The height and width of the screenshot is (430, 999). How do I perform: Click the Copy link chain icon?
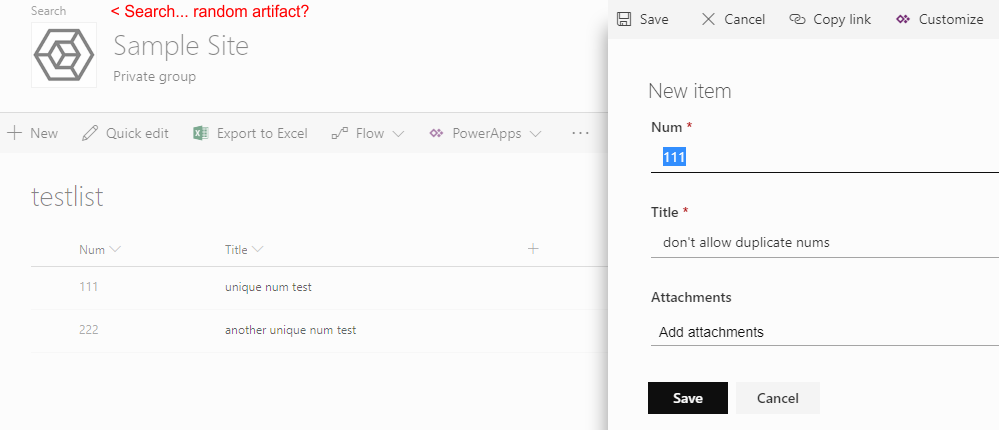click(797, 19)
